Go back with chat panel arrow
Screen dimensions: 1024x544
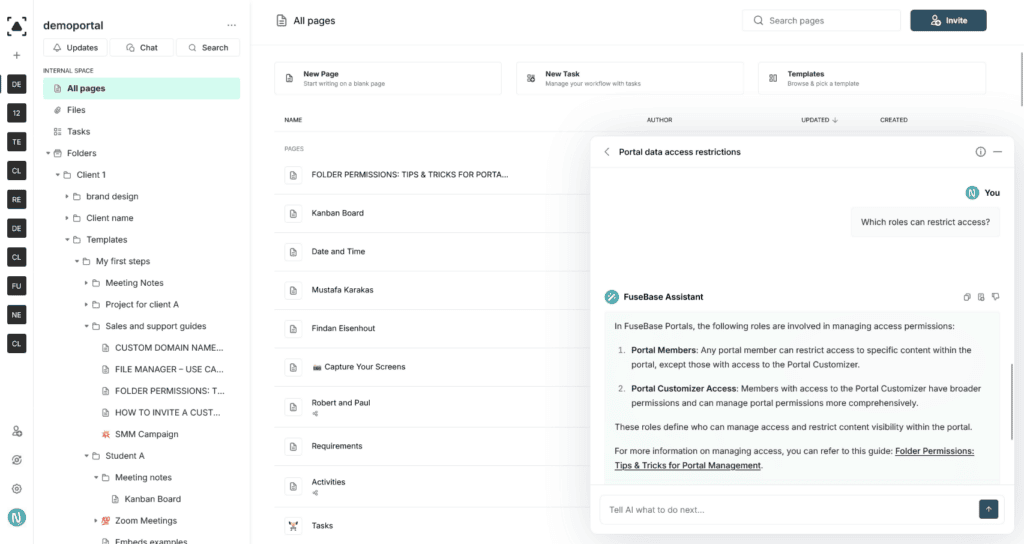tap(607, 152)
